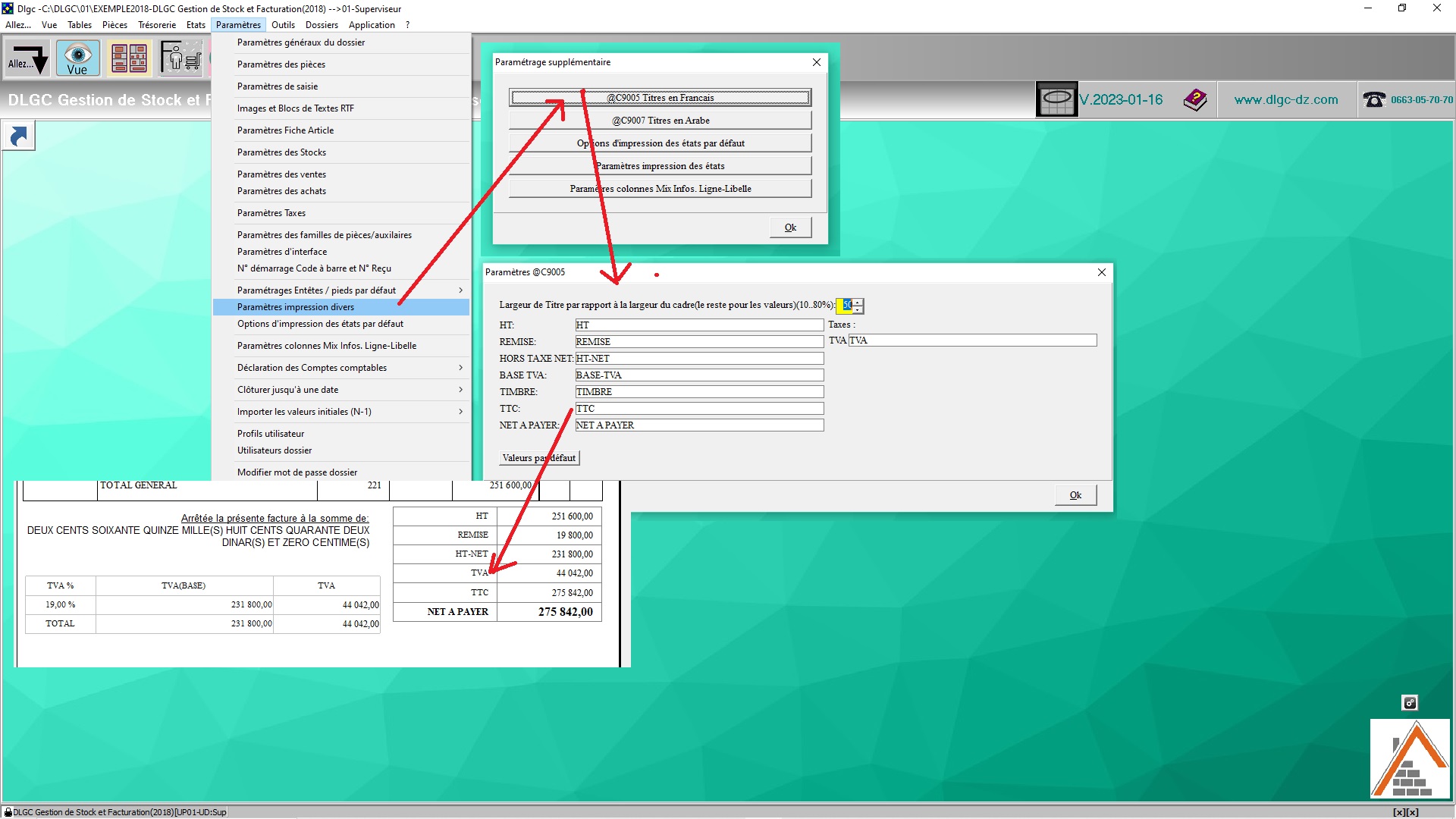Click the NET A PAYER input field

coord(699,425)
